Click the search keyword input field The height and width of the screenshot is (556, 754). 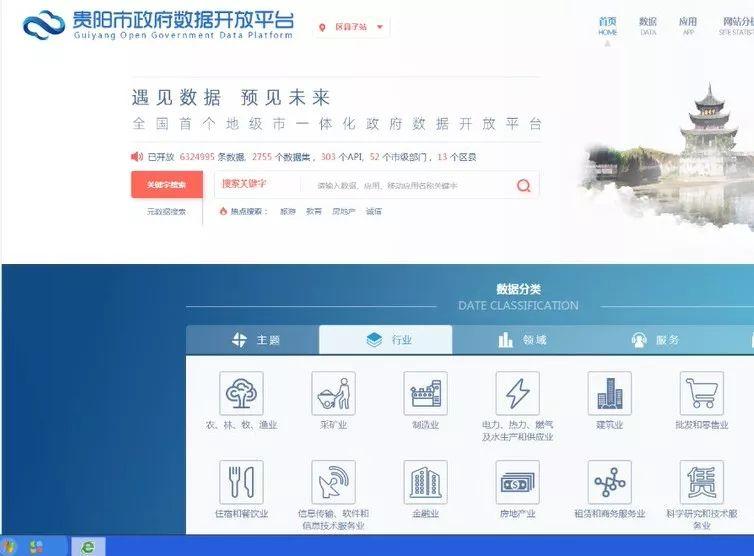click(x=410, y=185)
